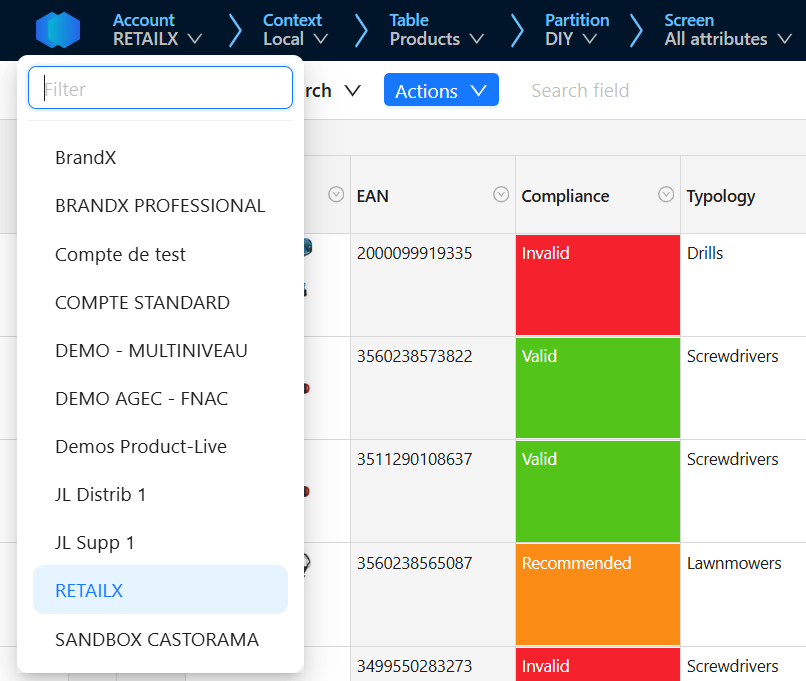Pick DEMO - MULTINIVEAU from the list
Viewport: 806px width, 681px height.
151,351
